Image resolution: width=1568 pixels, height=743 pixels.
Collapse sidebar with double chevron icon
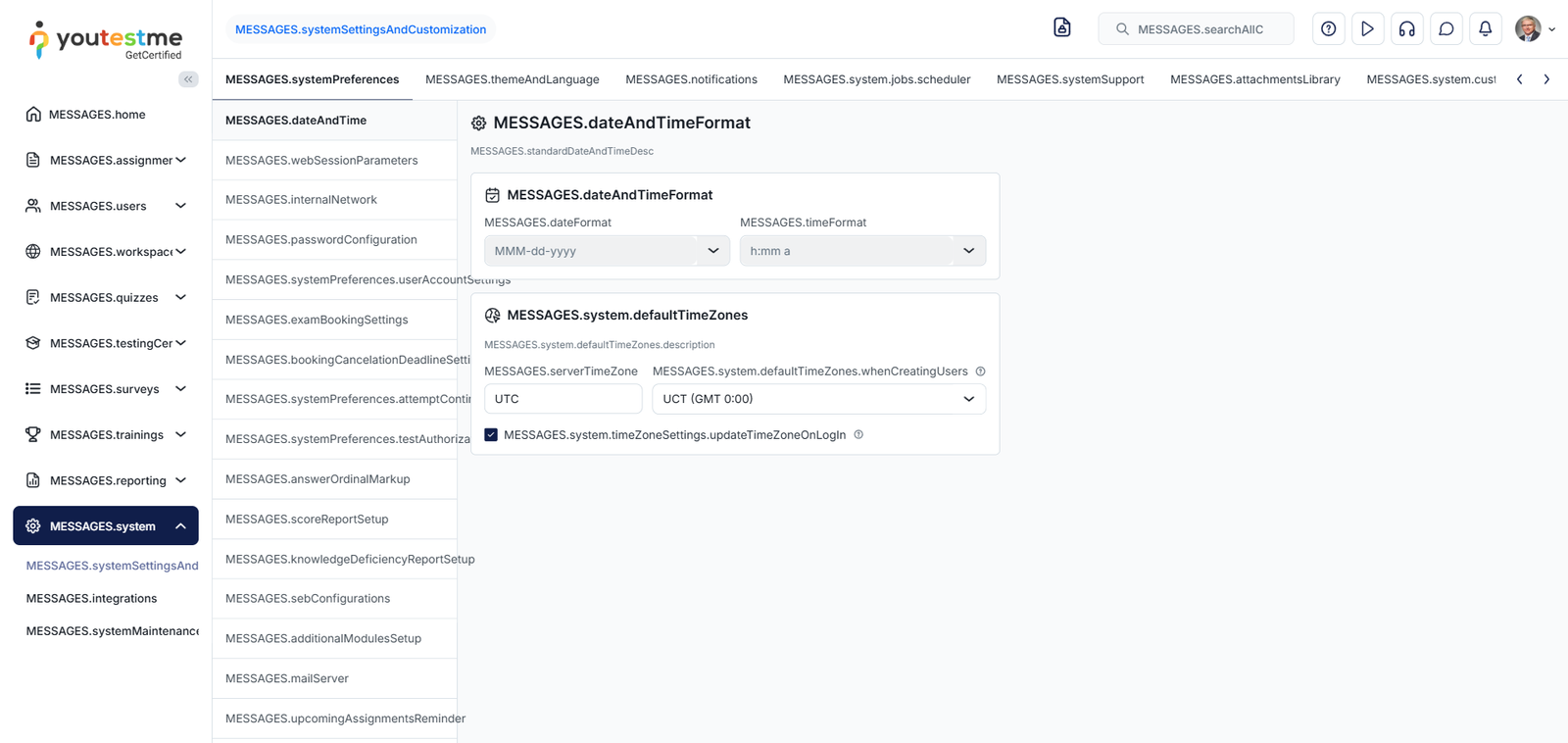pyautogui.click(x=188, y=79)
